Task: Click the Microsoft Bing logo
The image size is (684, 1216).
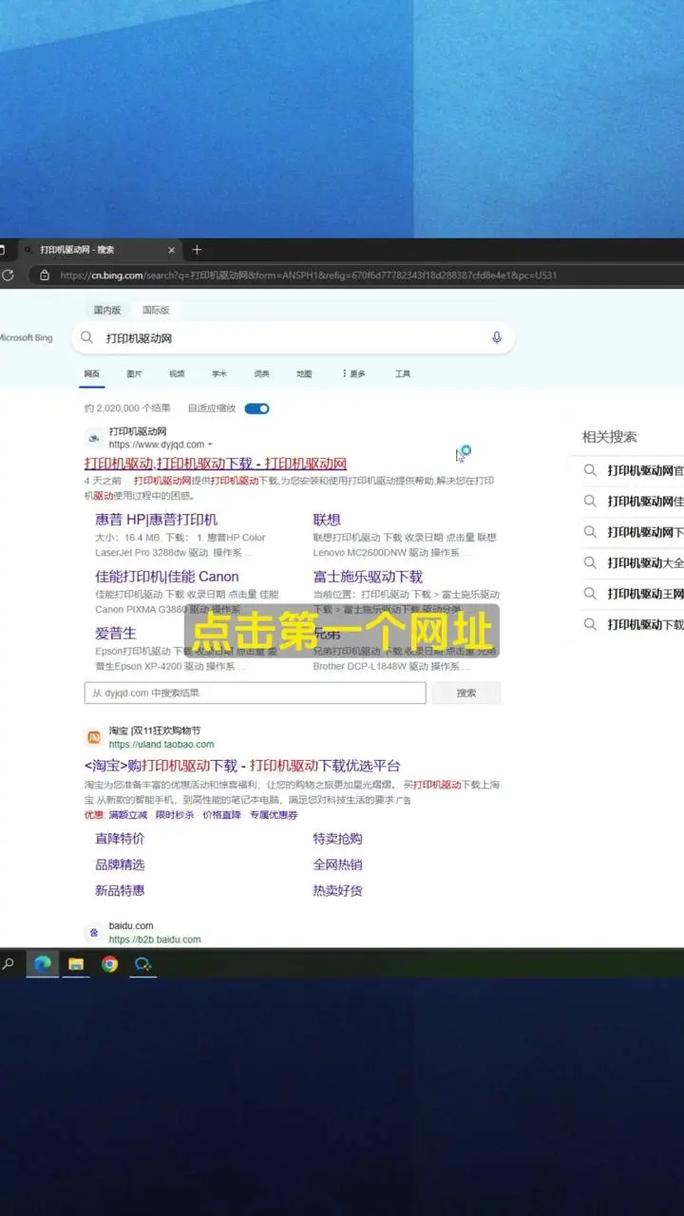Action: pos(26,338)
